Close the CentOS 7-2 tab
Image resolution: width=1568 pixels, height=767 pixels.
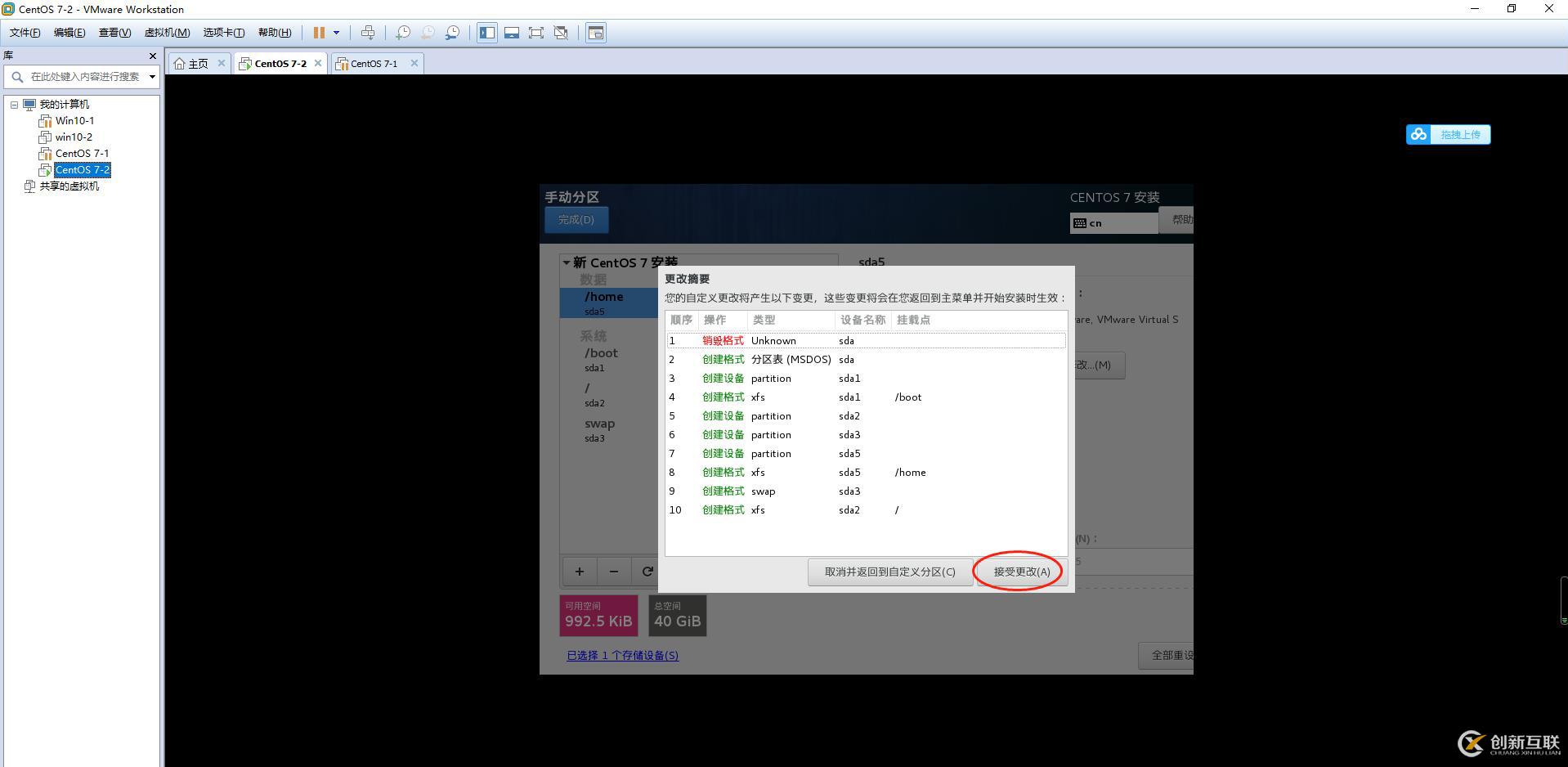[x=318, y=63]
